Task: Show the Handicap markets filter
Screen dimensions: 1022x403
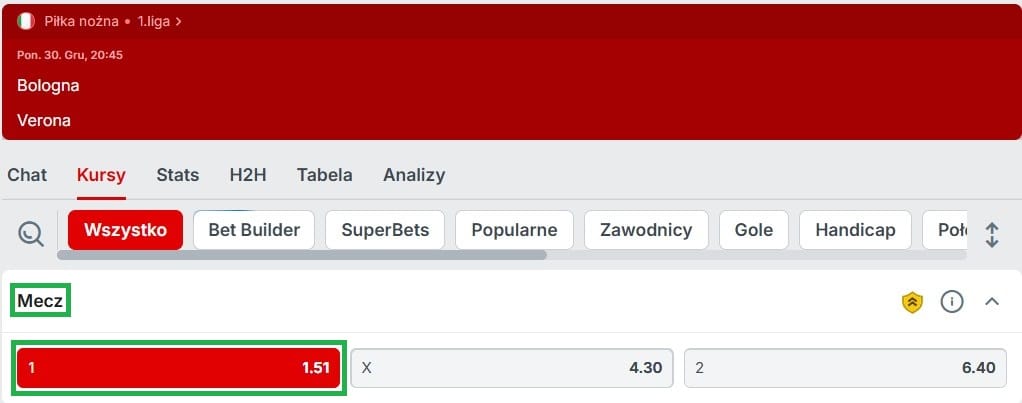Action: pyautogui.click(x=855, y=230)
